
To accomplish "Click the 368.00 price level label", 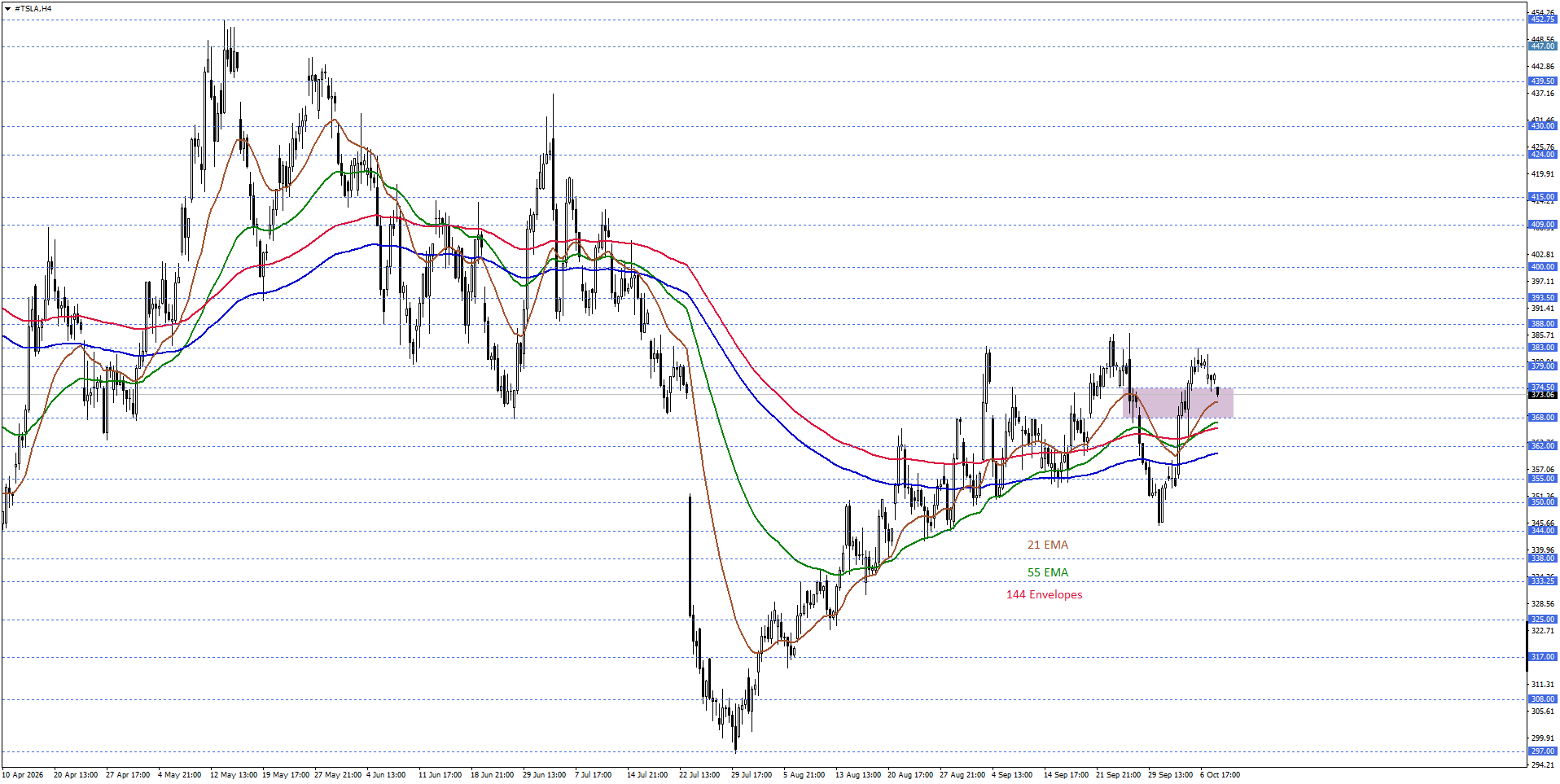I will (1543, 418).
